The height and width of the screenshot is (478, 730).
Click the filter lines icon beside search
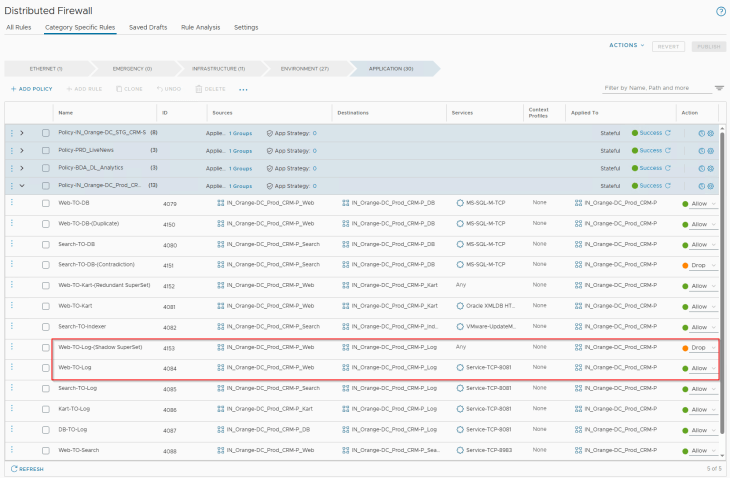point(719,89)
